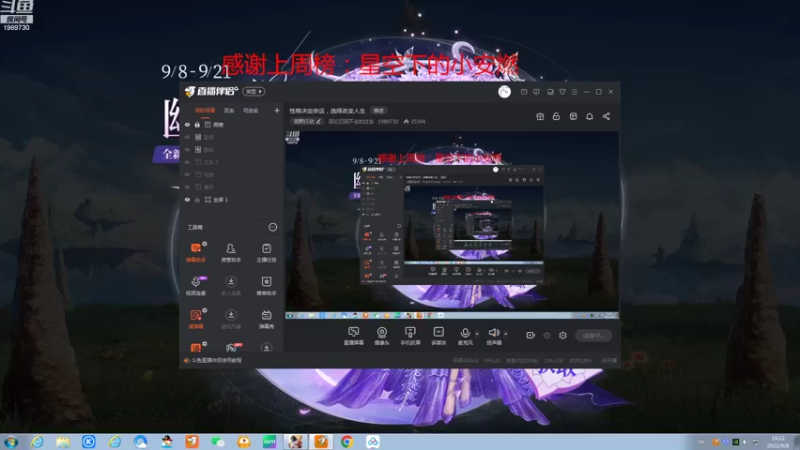800x450 pixels.
Task: Expand microphone options arrow
Action: pos(477,334)
